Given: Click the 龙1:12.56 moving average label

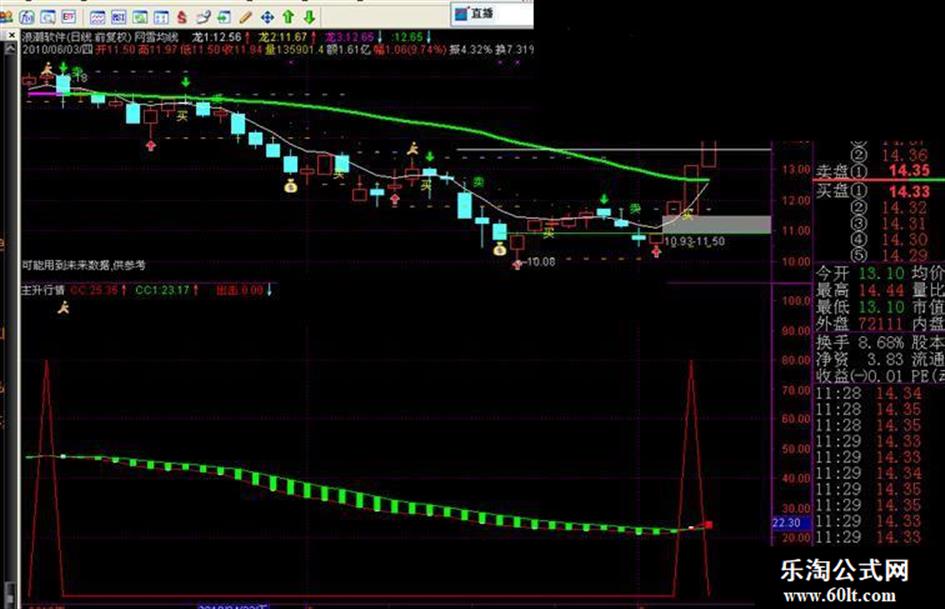Looking at the screenshot, I should pos(217,37).
